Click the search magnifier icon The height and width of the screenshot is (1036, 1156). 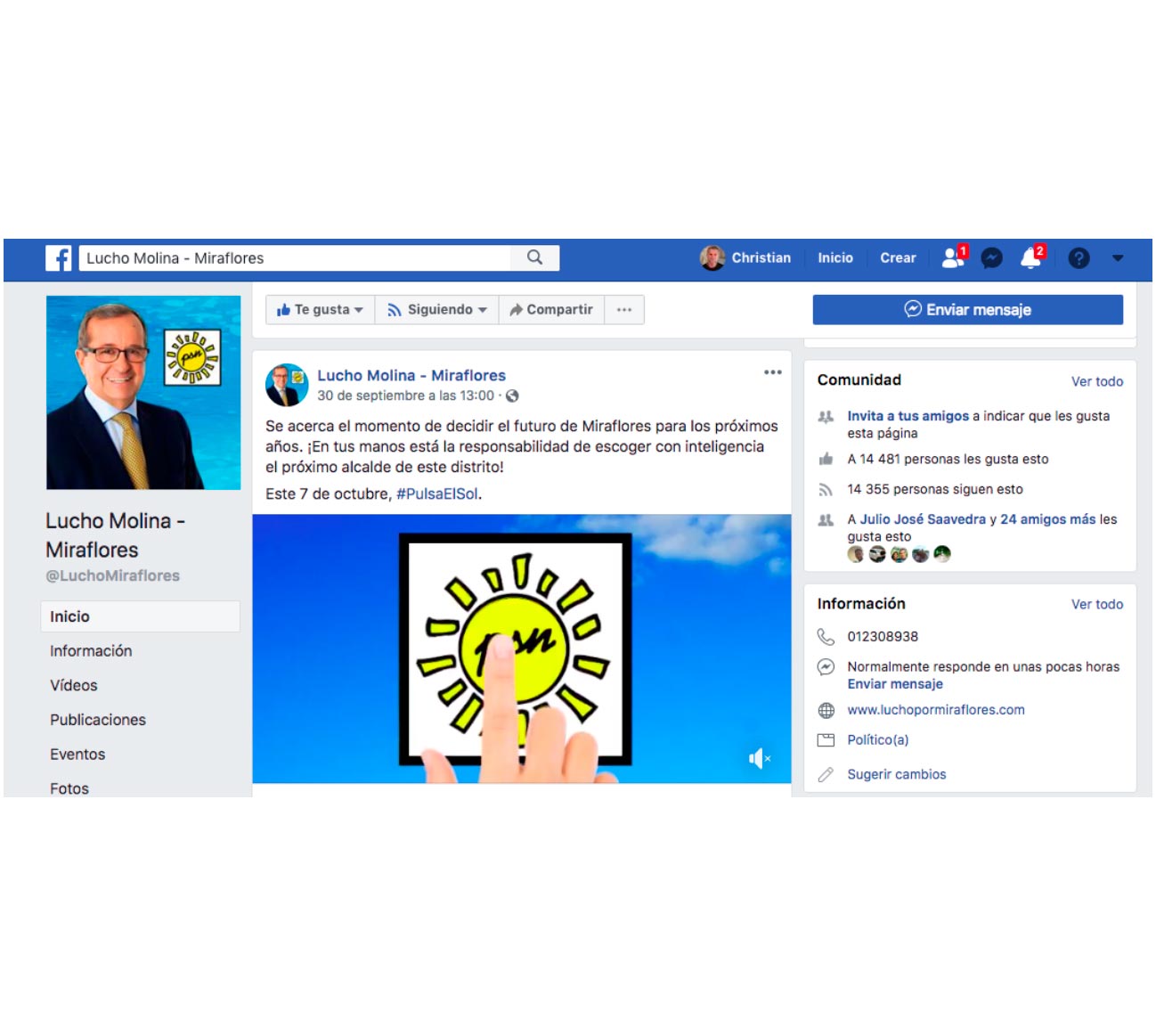(534, 257)
